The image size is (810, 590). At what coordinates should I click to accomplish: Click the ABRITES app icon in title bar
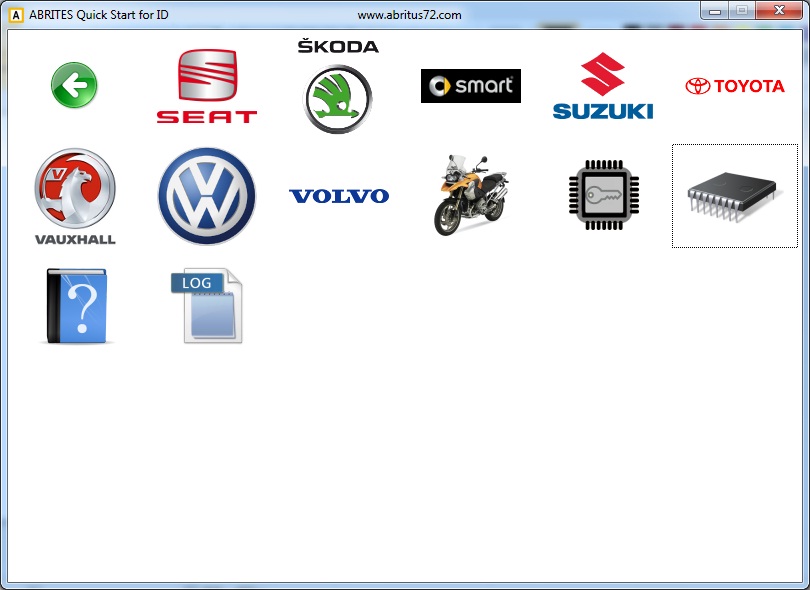point(16,15)
